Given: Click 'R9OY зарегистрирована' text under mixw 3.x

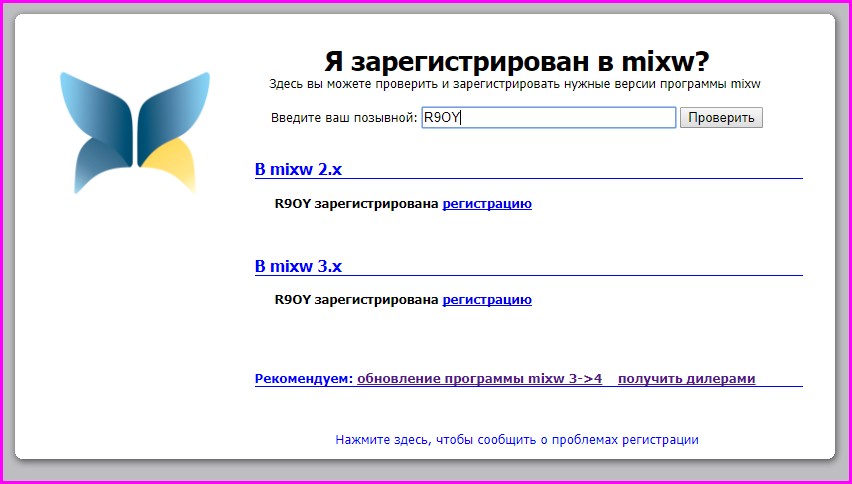Looking at the screenshot, I should pyautogui.click(x=356, y=300).
